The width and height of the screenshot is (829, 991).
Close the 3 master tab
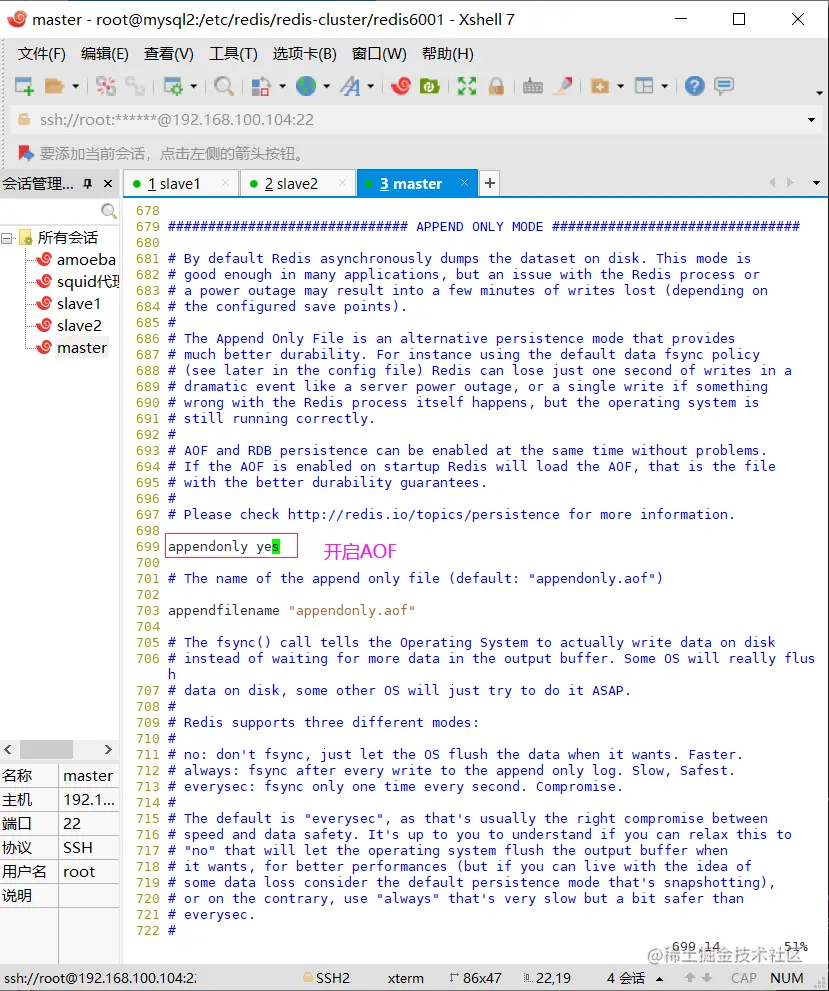pyautogui.click(x=464, y=183)
